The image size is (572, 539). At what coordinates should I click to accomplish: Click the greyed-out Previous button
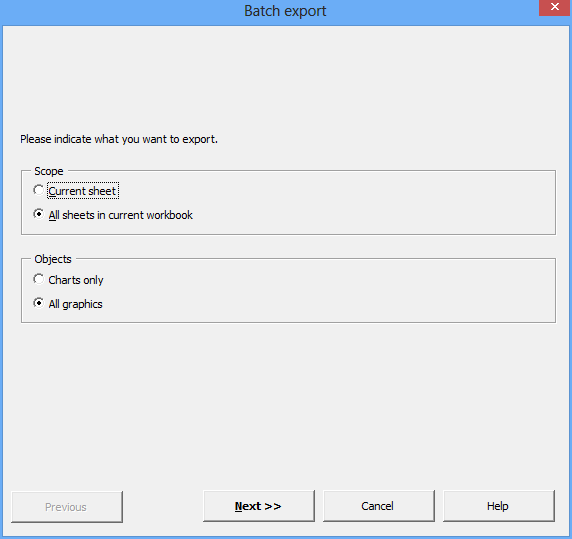click(67, 507)
